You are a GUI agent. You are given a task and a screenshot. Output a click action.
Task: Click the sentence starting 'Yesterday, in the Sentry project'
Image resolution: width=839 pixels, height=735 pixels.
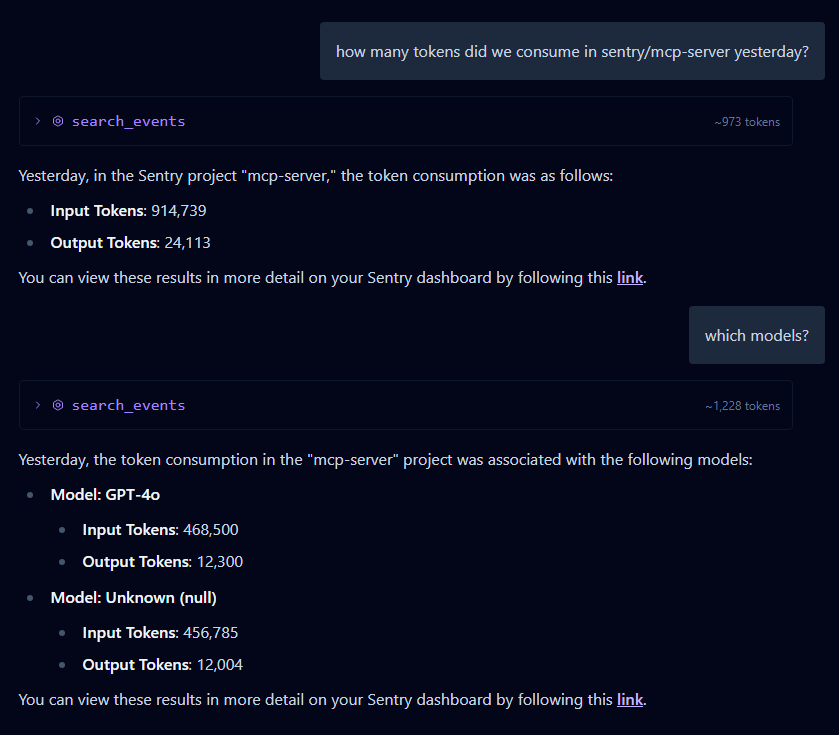tap(316, 176)
